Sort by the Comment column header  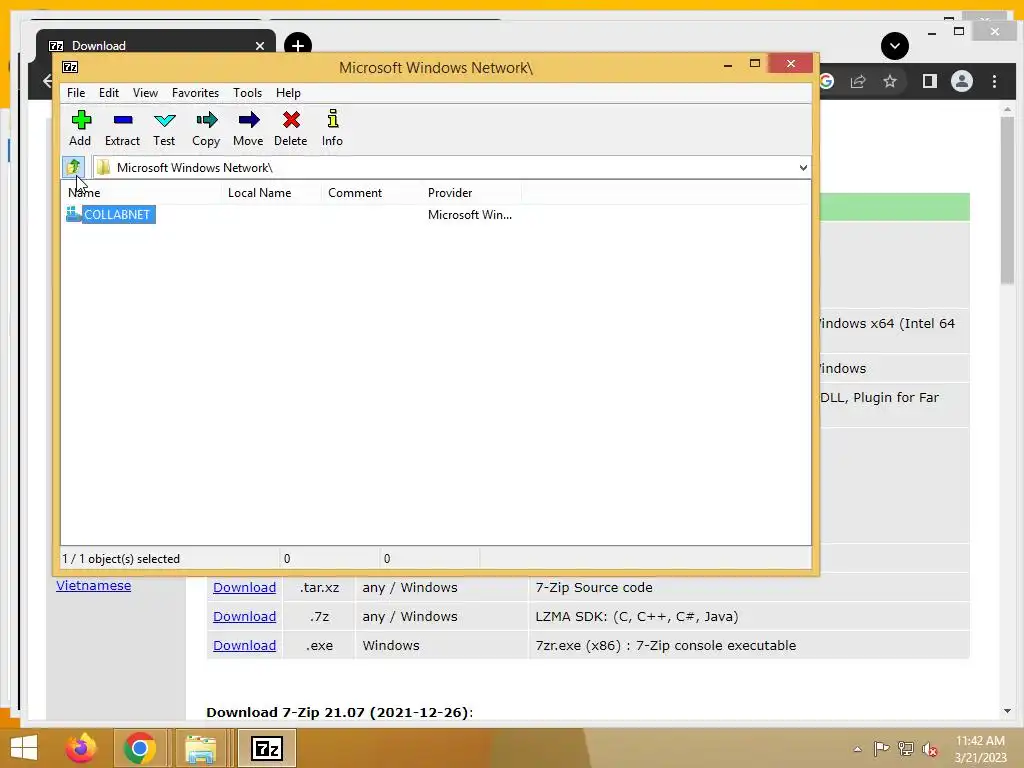click(371, 193)
